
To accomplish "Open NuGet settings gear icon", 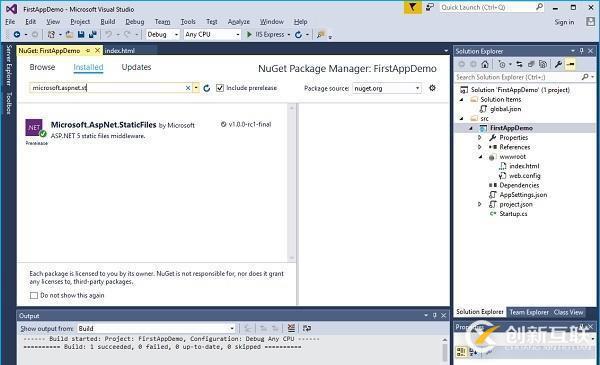I will (x=432, y=88).
